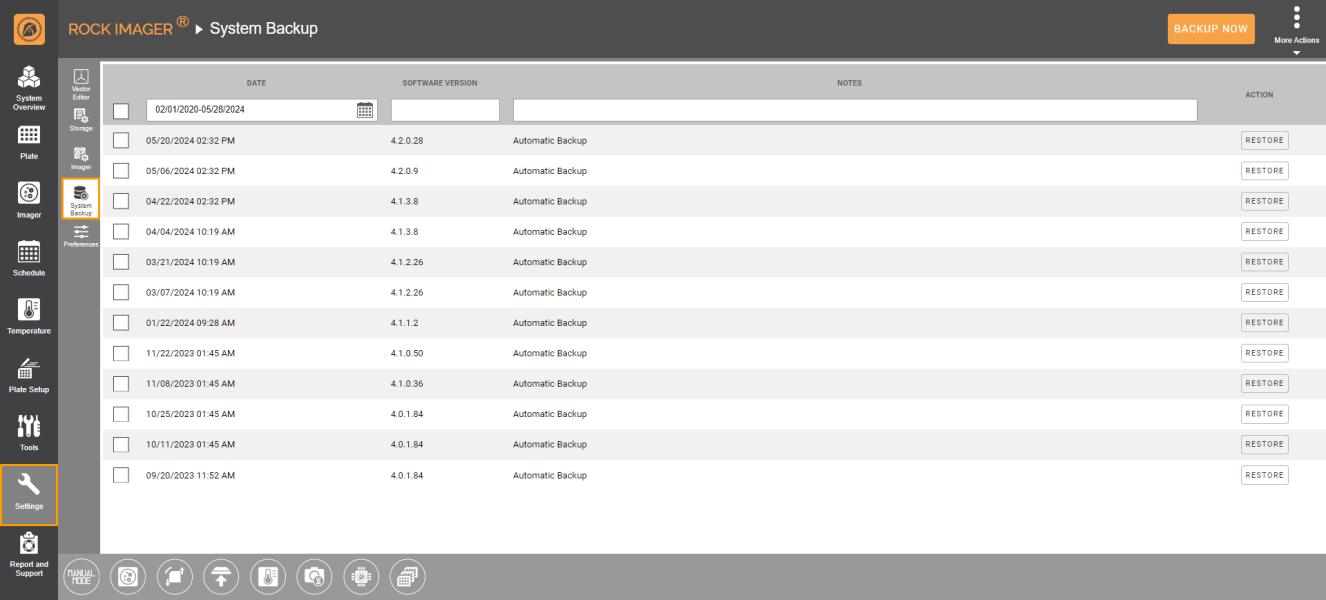Open the date range calendar picker
This screenshot has width=1326, height=600.
(364, 109)
